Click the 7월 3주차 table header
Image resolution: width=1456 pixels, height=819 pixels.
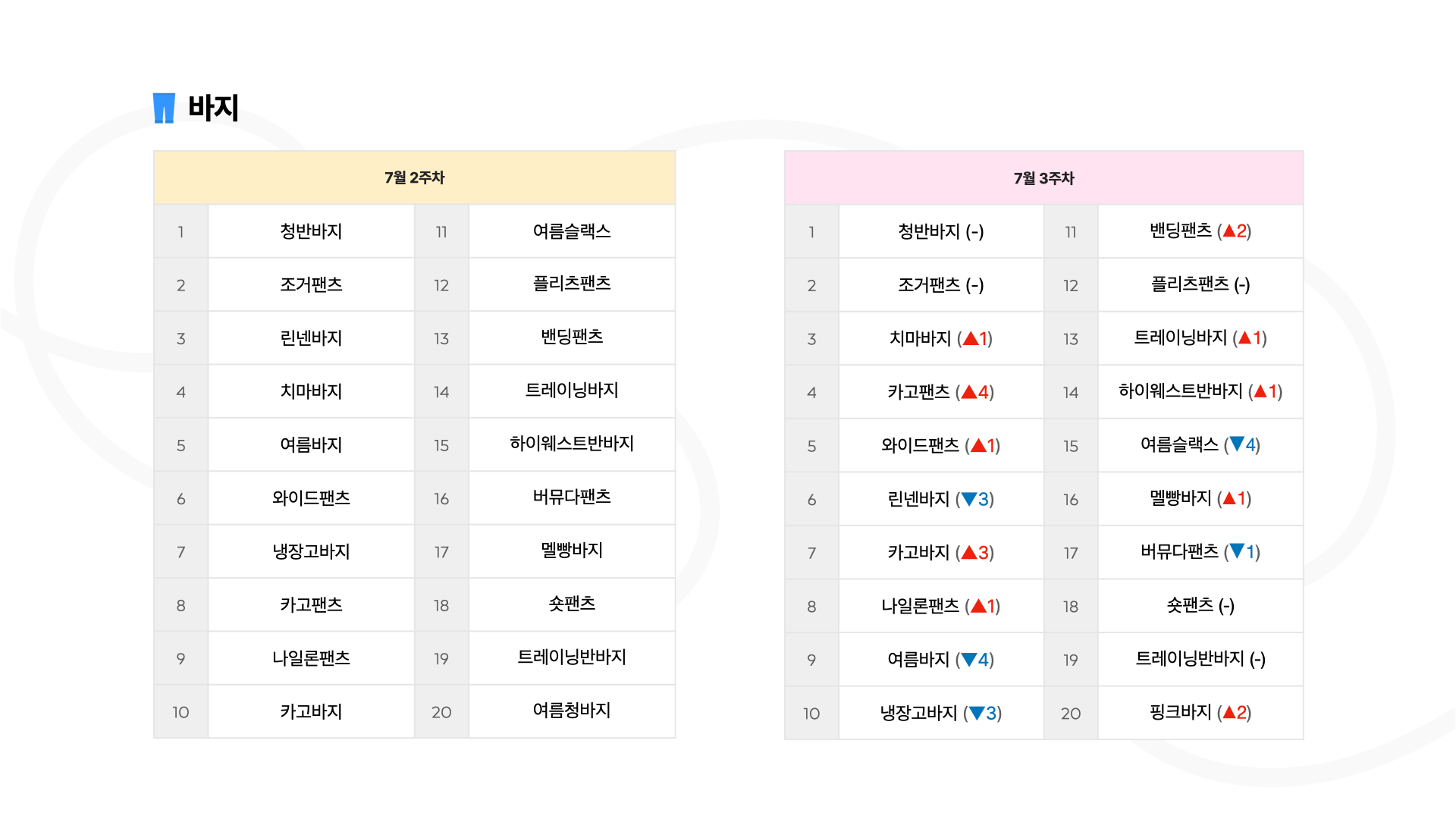click(1043, 178)
